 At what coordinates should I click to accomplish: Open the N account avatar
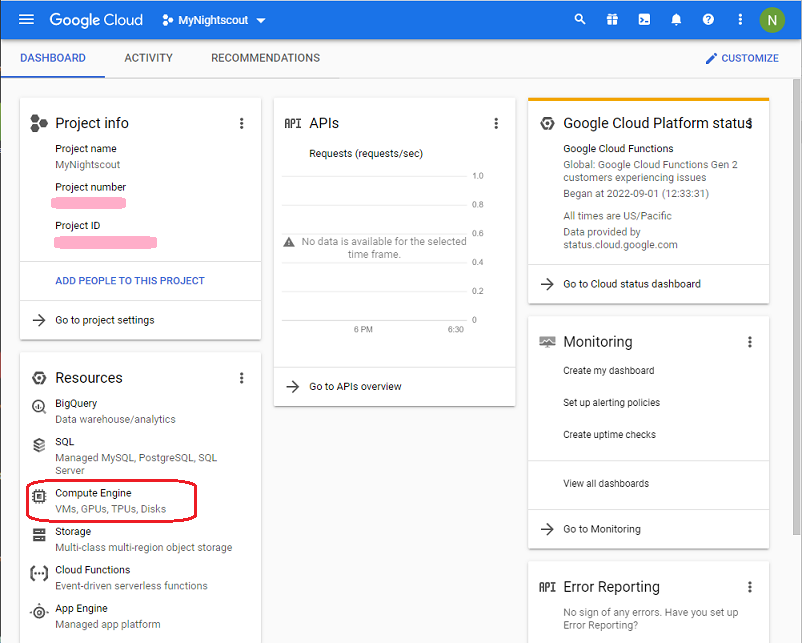click(772, 20)
